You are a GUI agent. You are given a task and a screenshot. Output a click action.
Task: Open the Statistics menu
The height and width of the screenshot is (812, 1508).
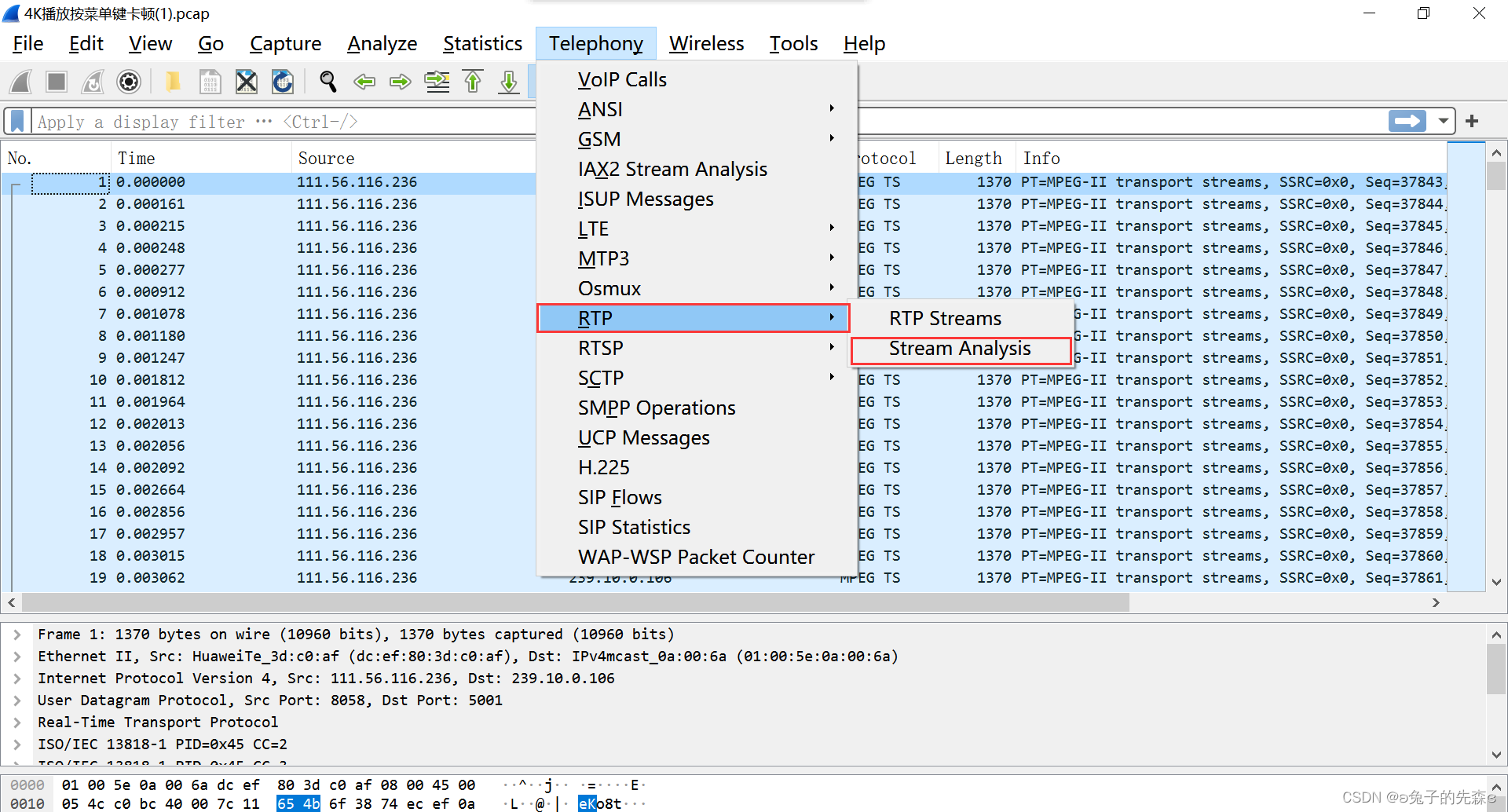(482, 44)
